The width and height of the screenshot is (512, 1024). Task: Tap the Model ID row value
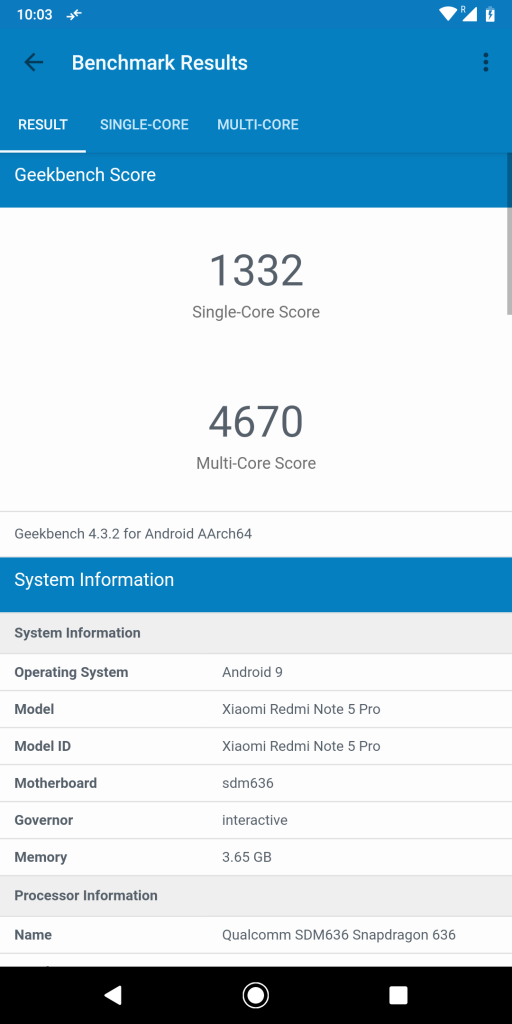click(301, 746)
